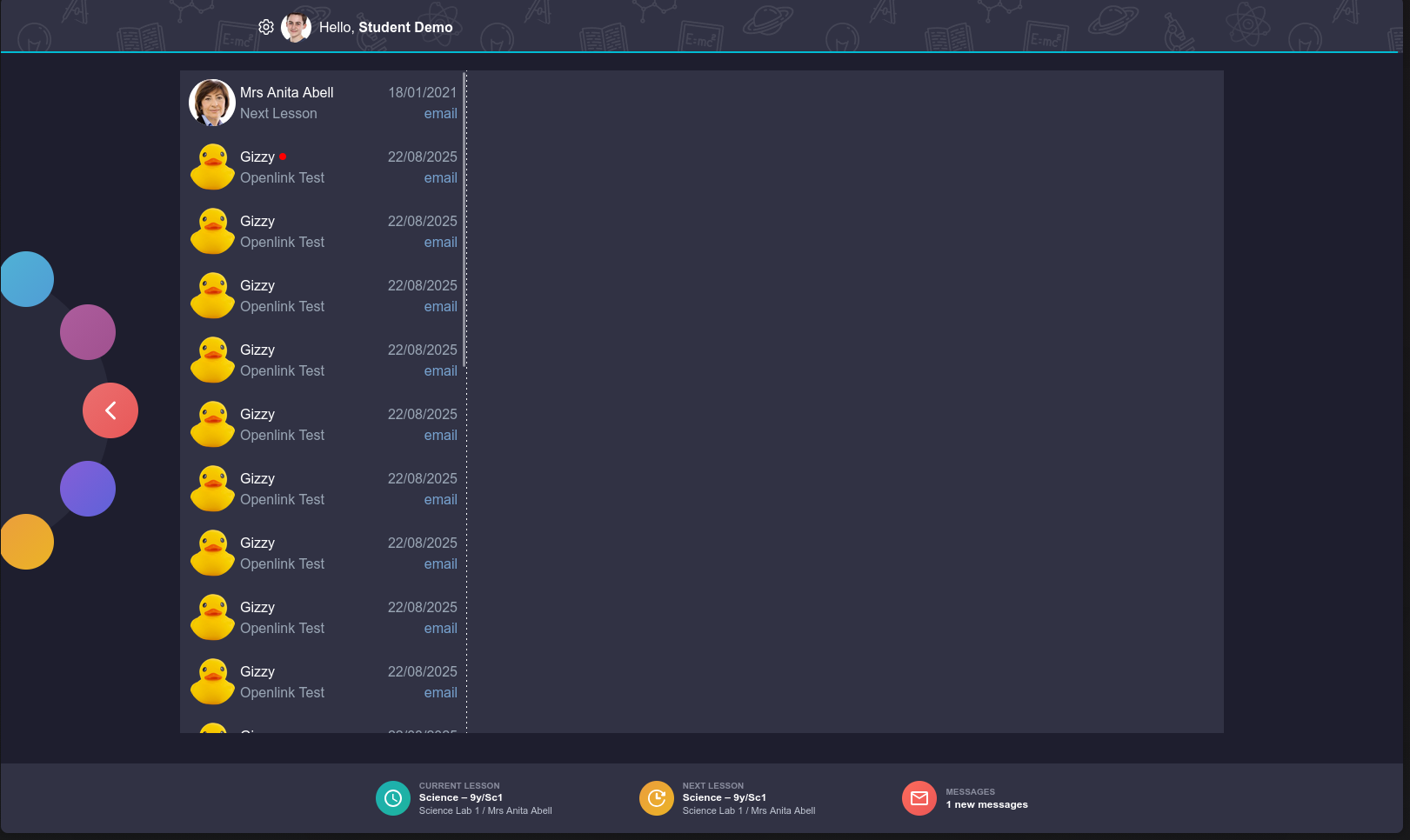The width and height of the screenshot is (1410, 840).
Task: Open the 1 new messages link
Action: coord(986,804)
